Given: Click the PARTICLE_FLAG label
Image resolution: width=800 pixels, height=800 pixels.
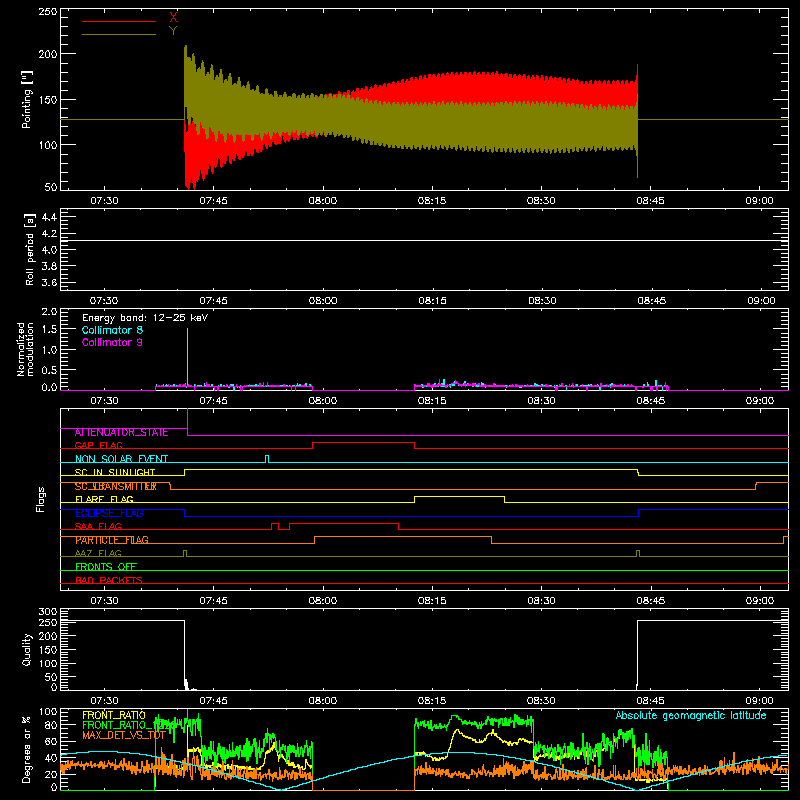Looking at the screenshot, I should 112,540.
